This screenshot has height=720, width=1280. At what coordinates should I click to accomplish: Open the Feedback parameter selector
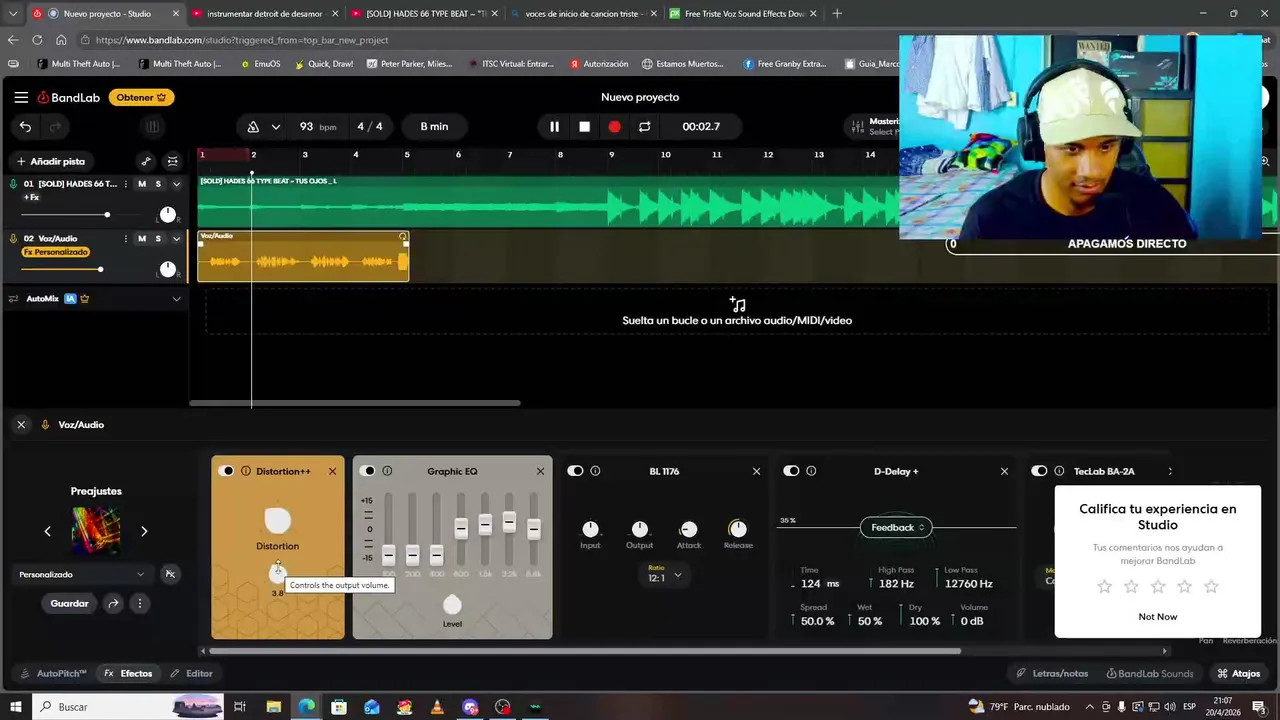click(x=896, y=528)
